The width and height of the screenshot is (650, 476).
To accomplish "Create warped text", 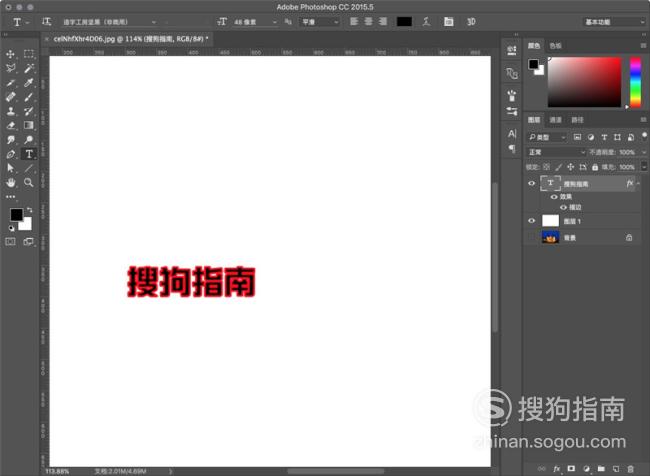I will tap(427, 22).
